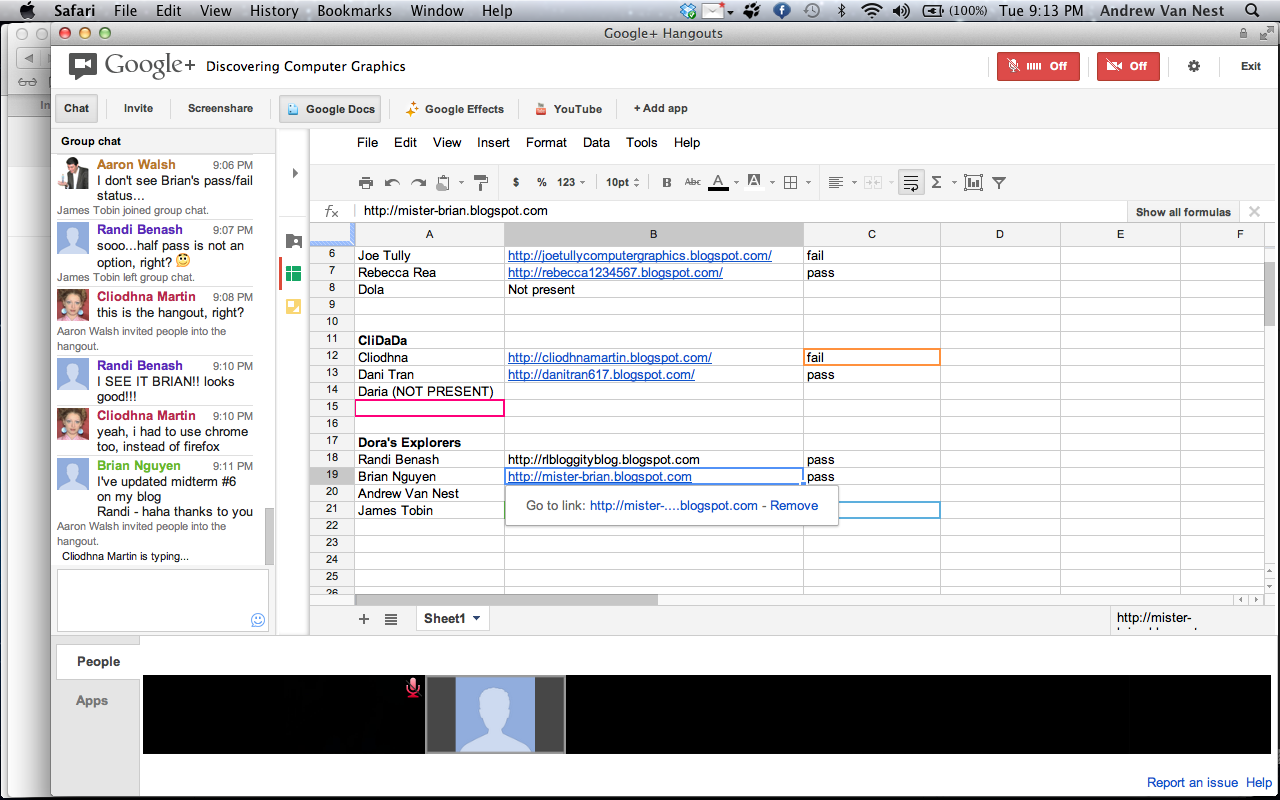Open the cell background color picker

click(x=755, y=182)
